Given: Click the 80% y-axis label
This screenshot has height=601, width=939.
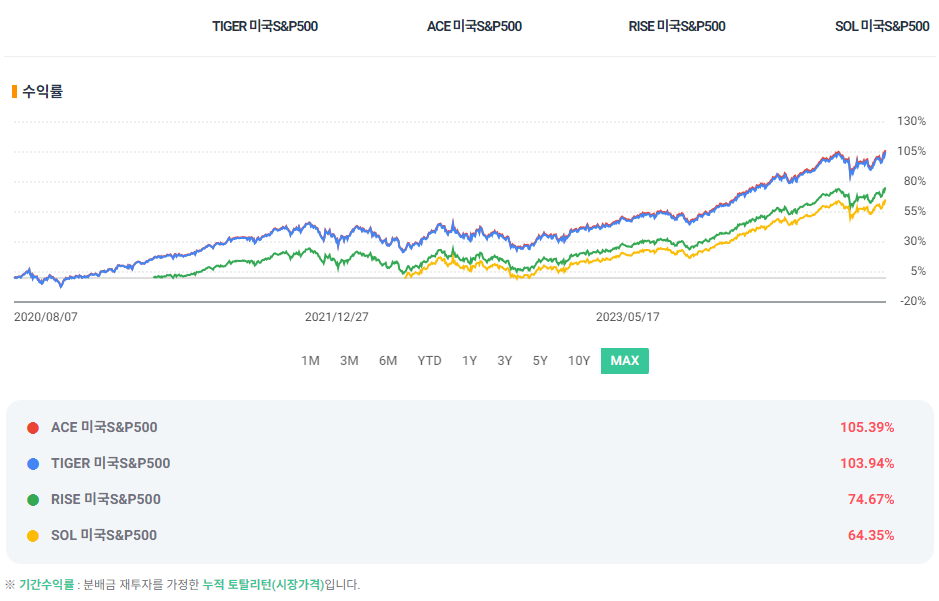Looking at the screenshot, I should pos(914,181).
